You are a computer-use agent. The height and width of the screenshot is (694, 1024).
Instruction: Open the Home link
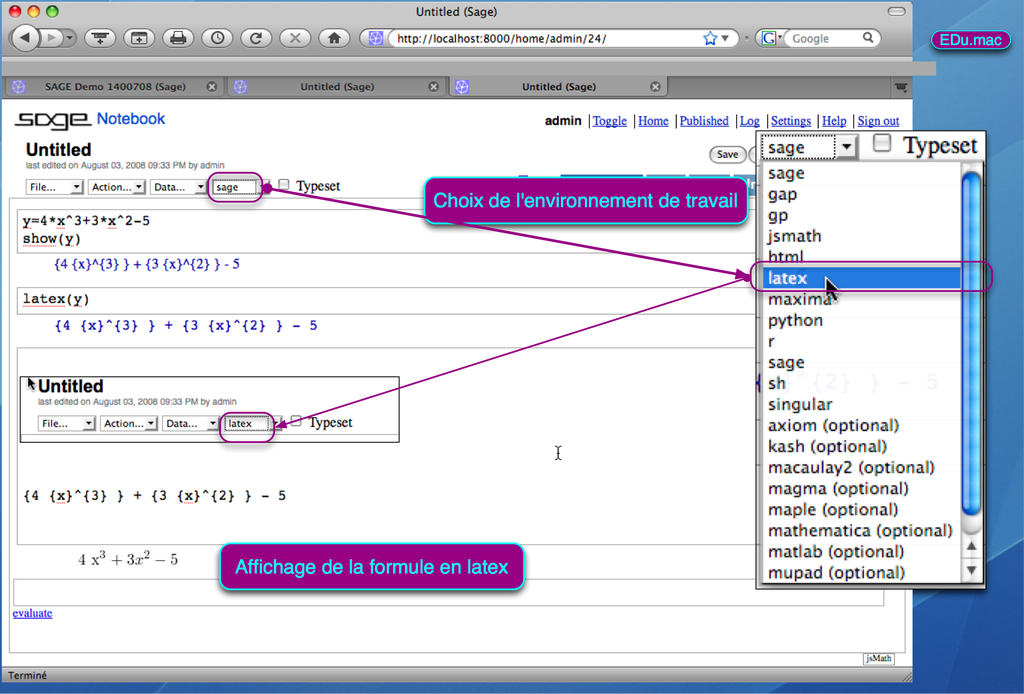[653, 121]
